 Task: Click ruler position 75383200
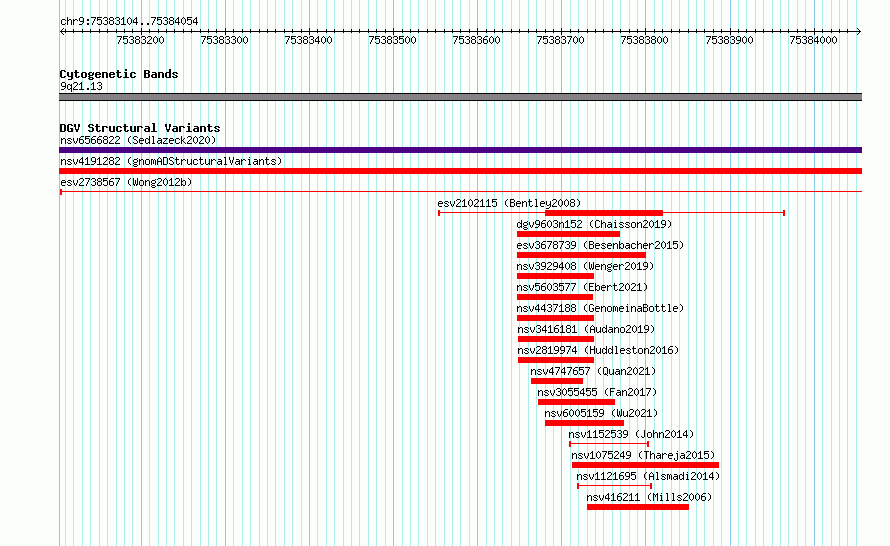coord(140,40)
